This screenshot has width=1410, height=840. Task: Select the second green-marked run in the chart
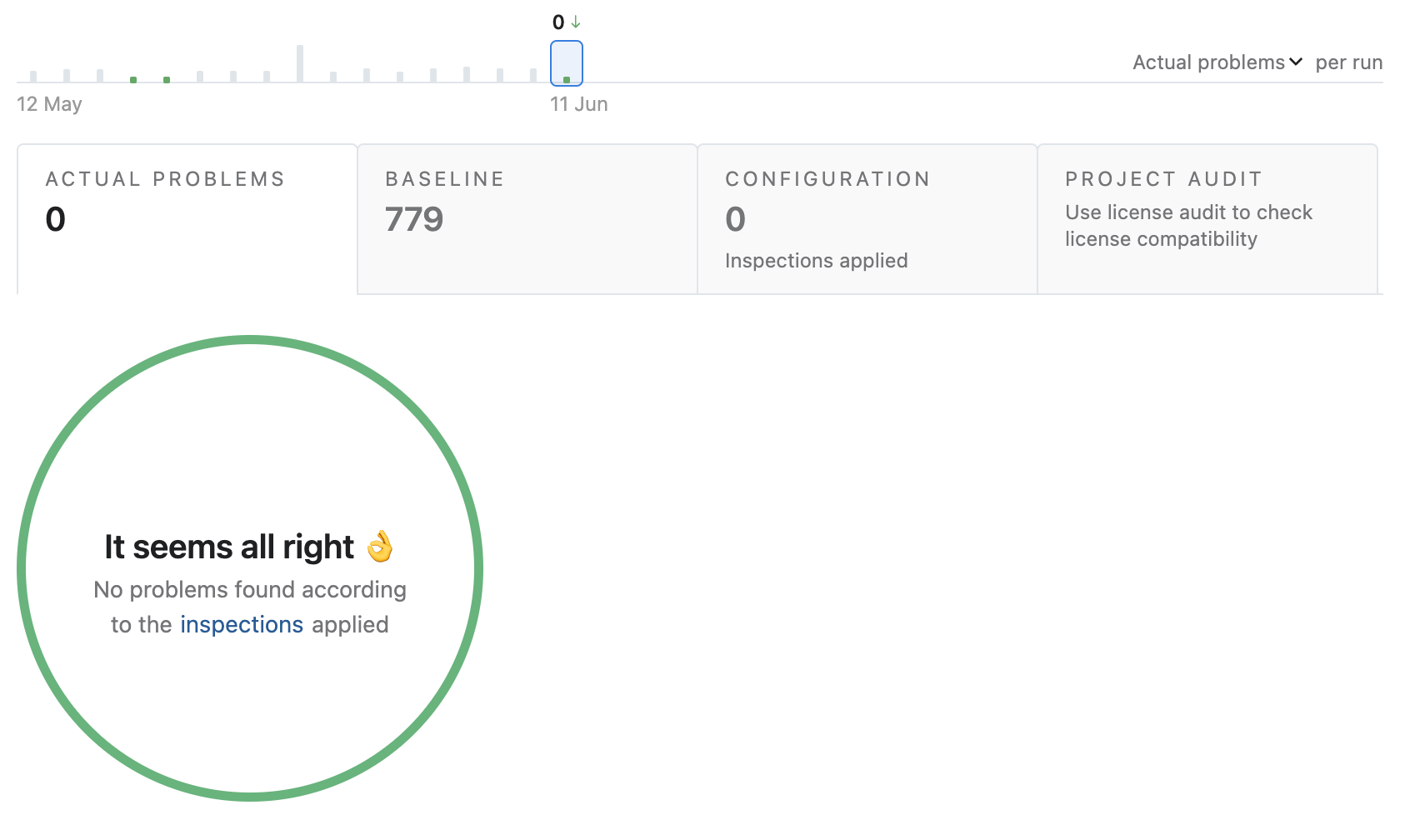click(x=167, y=79)
